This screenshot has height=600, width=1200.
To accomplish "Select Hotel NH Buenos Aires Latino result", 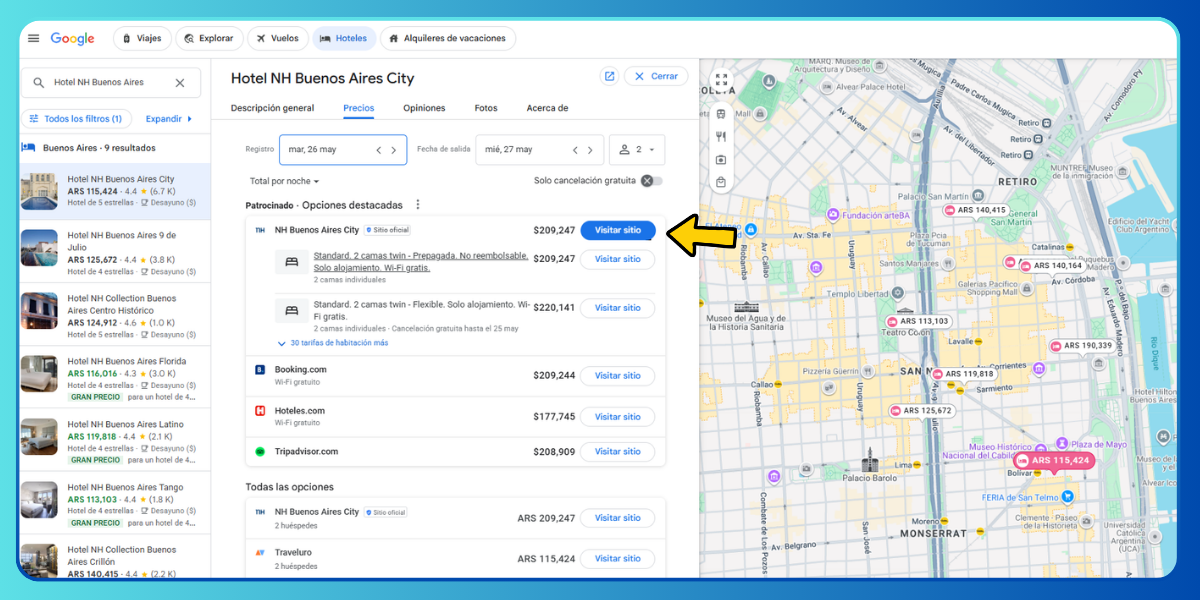I will (x=115, y=442).
